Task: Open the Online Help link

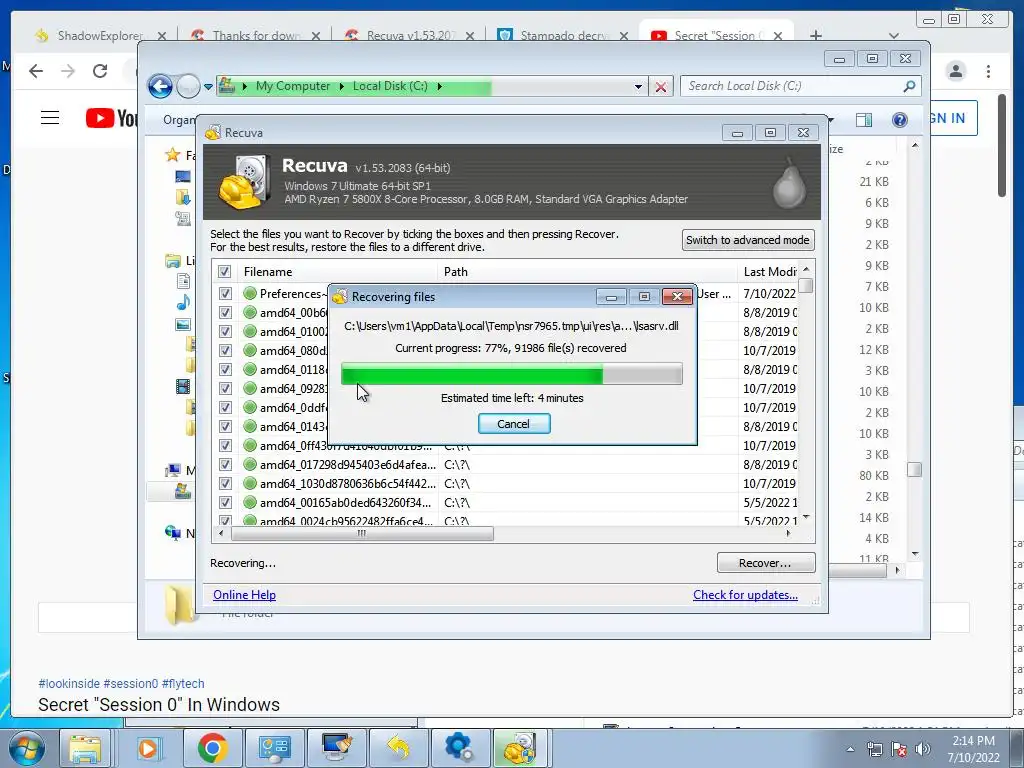Action: click(244, 595)
